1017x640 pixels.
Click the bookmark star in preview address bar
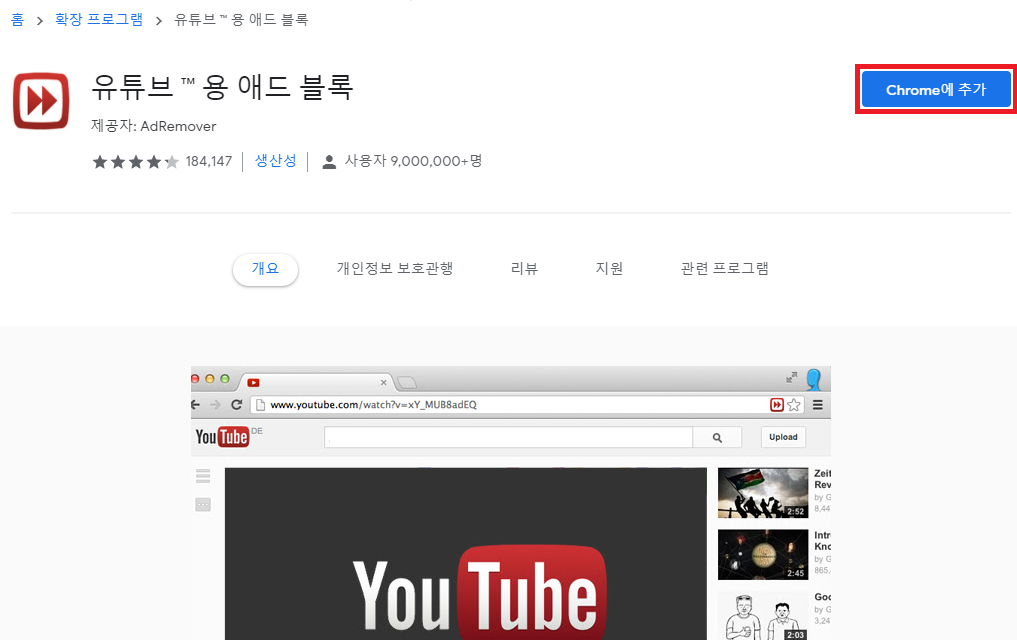pos(794,405)
